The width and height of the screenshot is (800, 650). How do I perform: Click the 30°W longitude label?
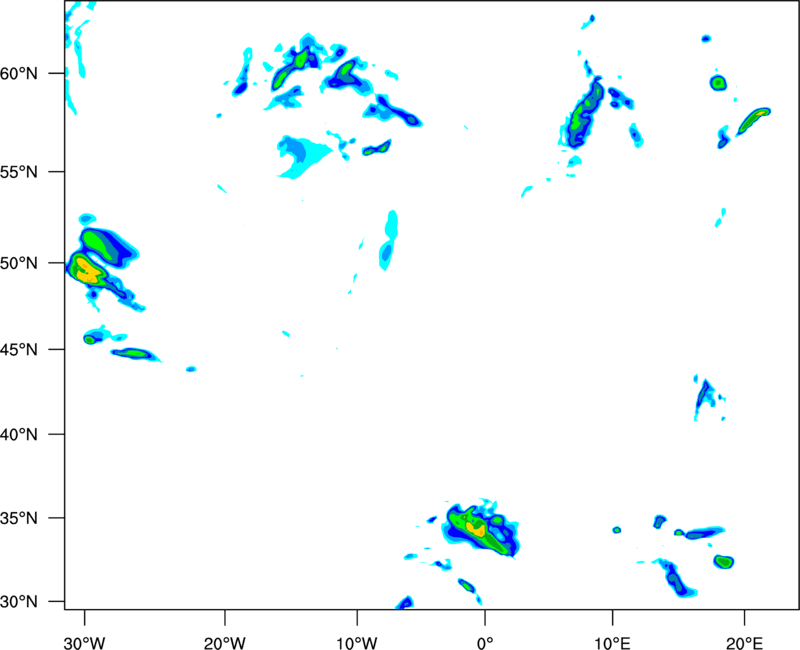click(85, 643)
